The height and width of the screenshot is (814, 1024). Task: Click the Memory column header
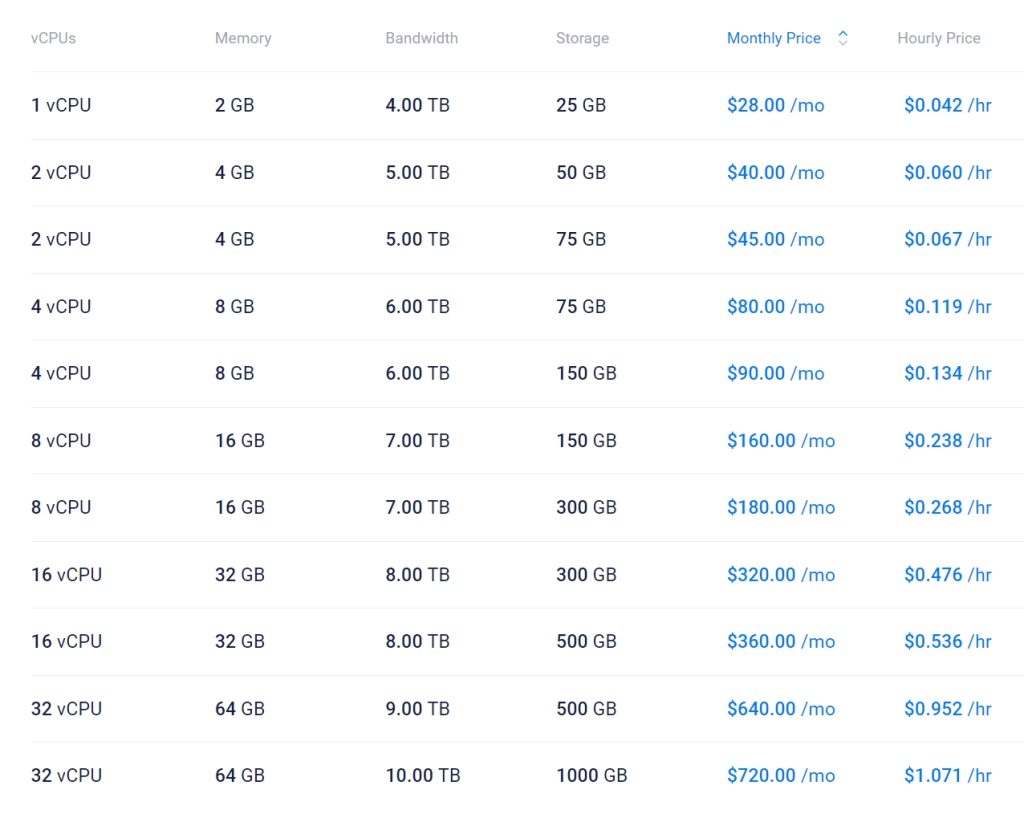point(242,38)
